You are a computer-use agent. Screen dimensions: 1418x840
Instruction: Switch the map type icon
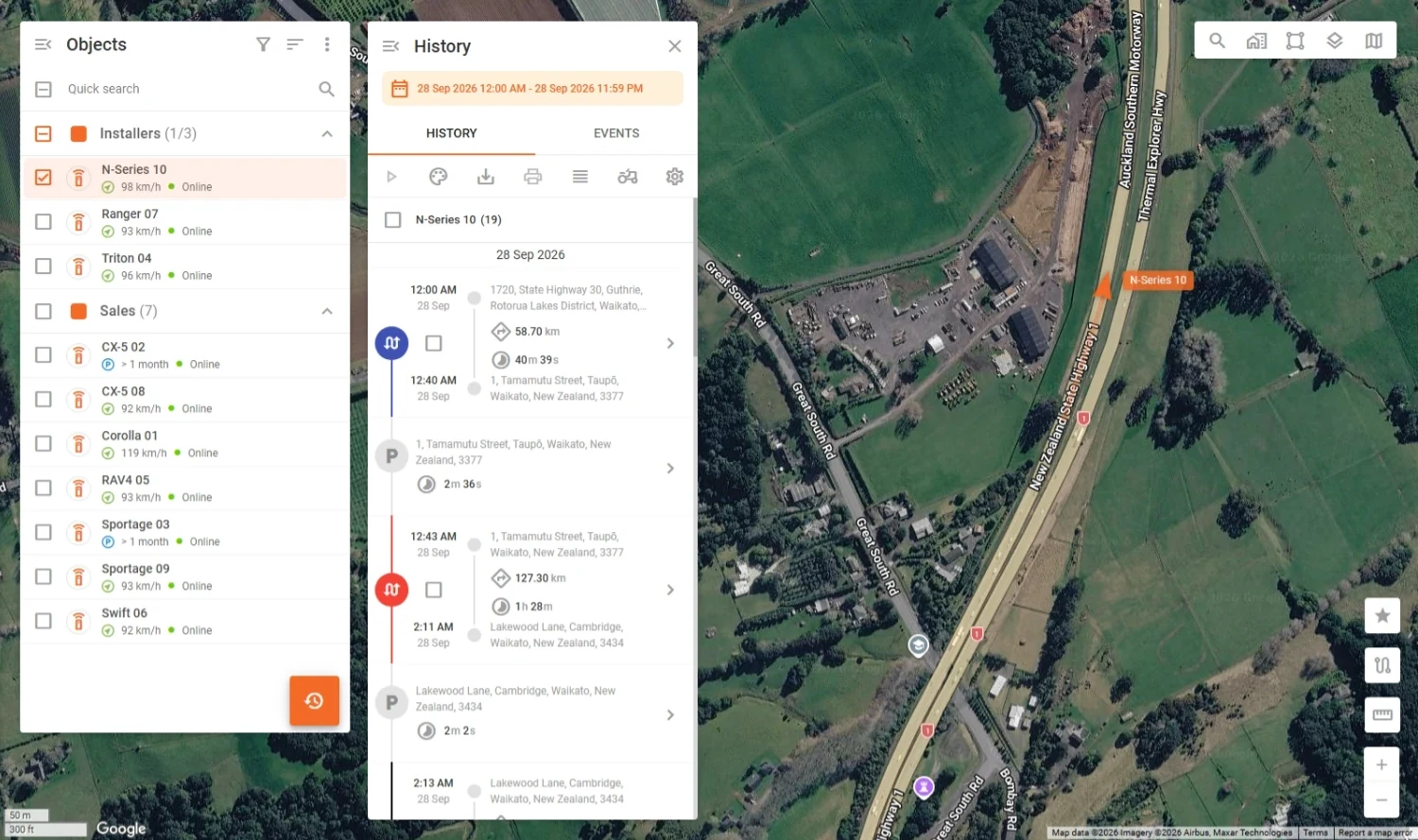1374,41
